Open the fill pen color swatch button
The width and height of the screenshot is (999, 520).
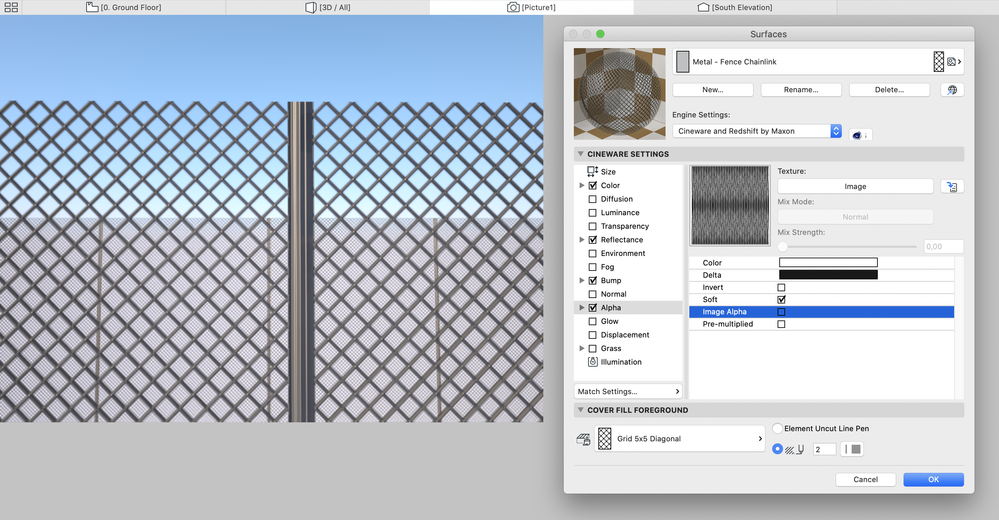point(852,449)
